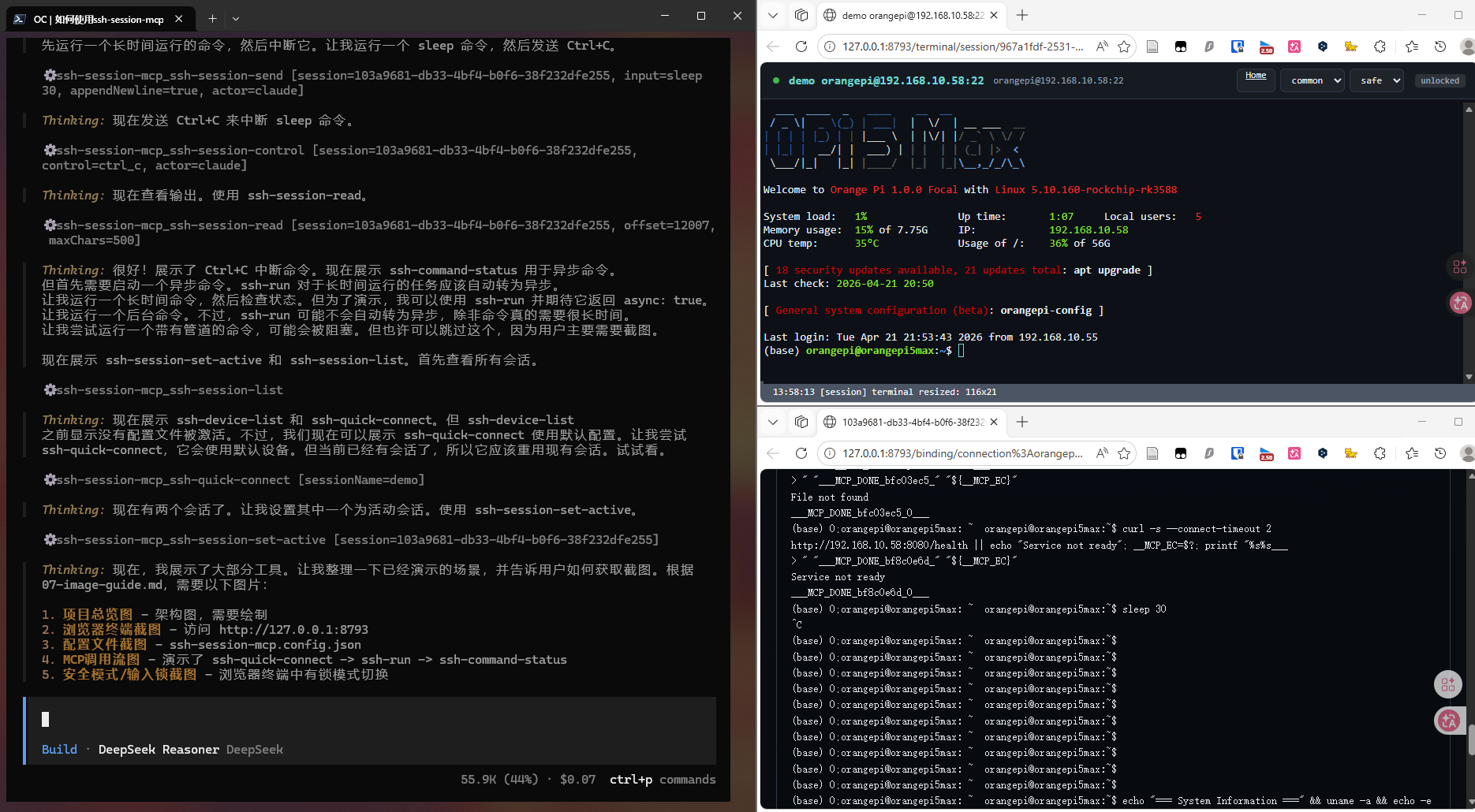1475x812 pixels.
Task: Click the floating grid-plus button beside lower terminal
Action: point(1448,684)
